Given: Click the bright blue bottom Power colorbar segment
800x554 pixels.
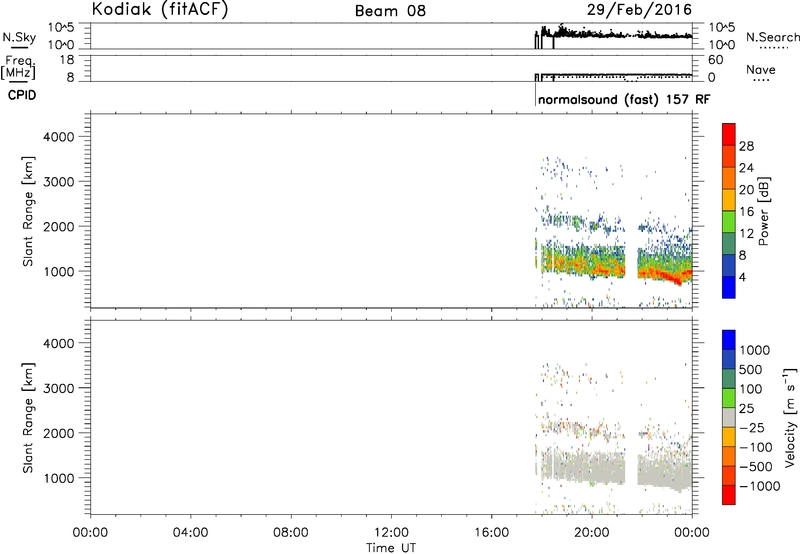Looking at the screenshot, I should (x=729, y=287).
